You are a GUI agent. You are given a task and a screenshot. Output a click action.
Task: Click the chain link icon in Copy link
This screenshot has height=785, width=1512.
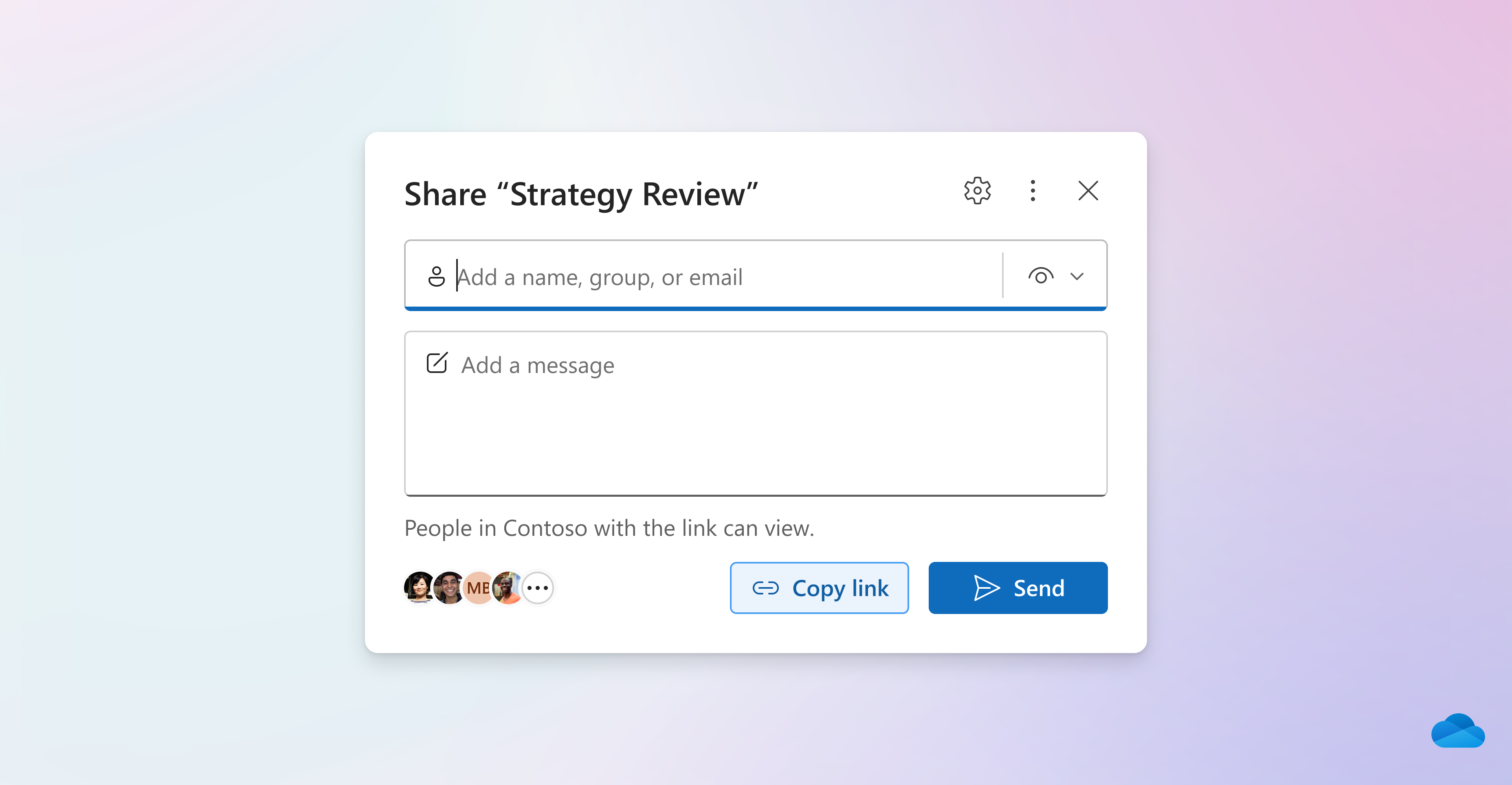click(765, 588)
